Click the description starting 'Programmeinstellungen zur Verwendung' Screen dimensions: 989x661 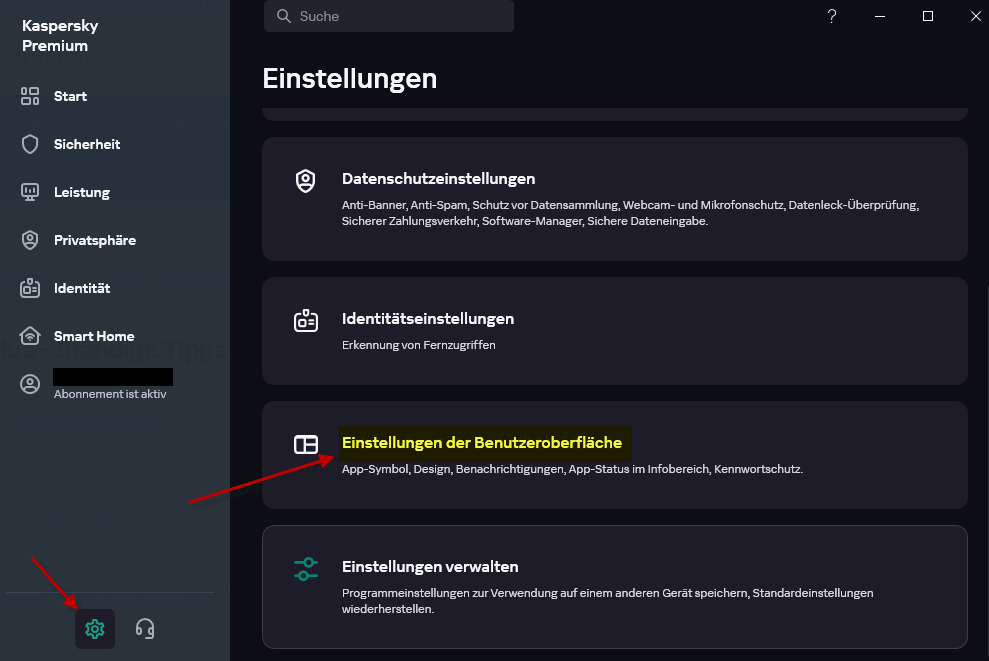point(607,600)
